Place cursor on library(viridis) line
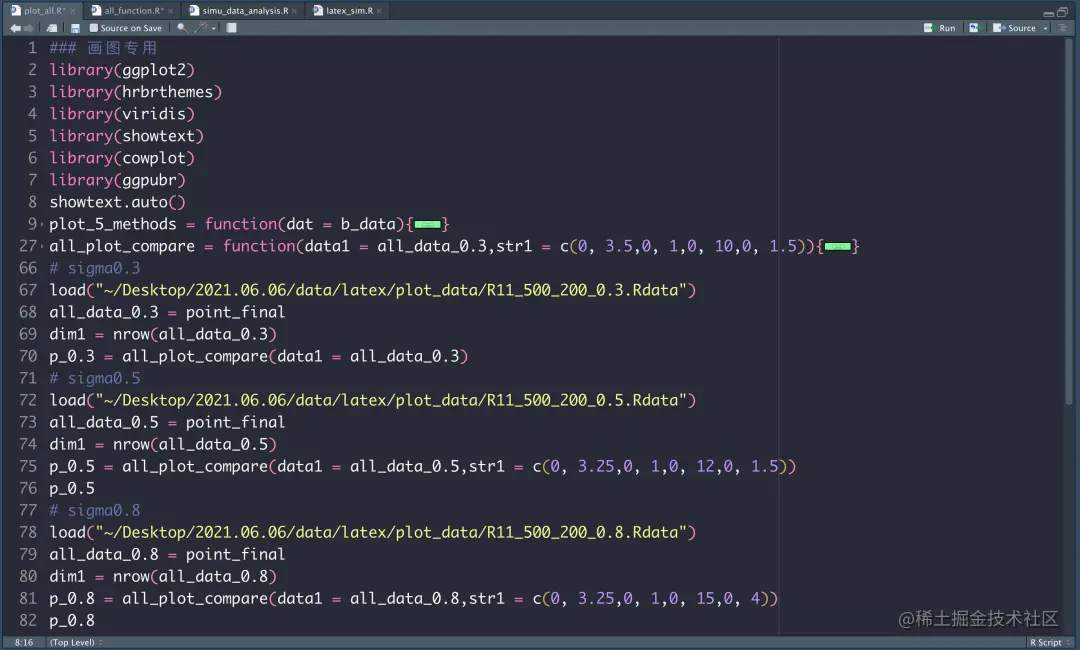Viewport: 1080px width, 650px height. (x=122, y=114)
